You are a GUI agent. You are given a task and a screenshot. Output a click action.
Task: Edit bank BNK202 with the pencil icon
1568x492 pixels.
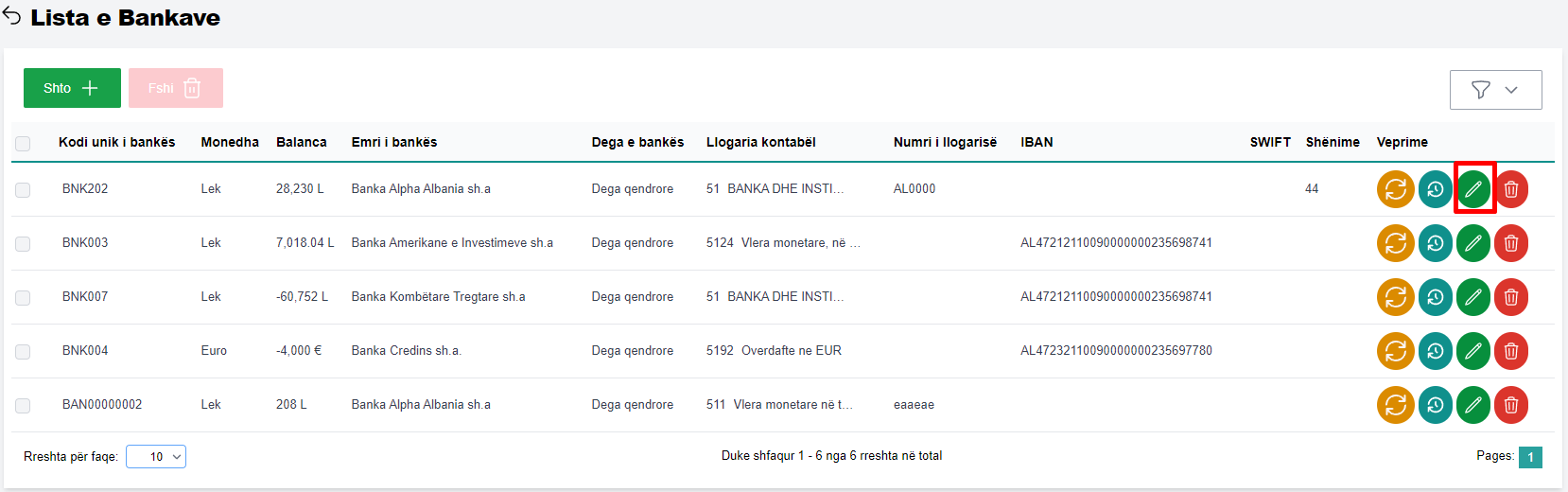point(1473,189)
